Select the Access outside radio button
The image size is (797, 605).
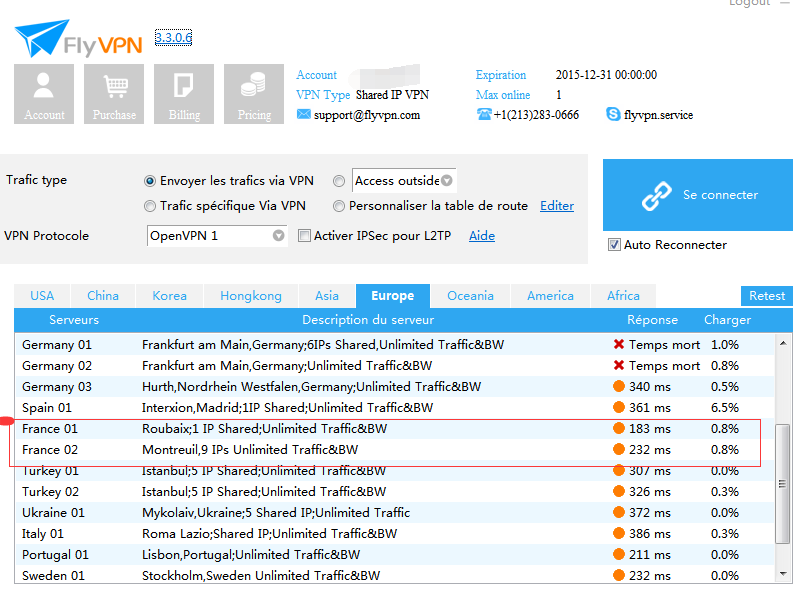pyautogui.click(x=339, y=181)
